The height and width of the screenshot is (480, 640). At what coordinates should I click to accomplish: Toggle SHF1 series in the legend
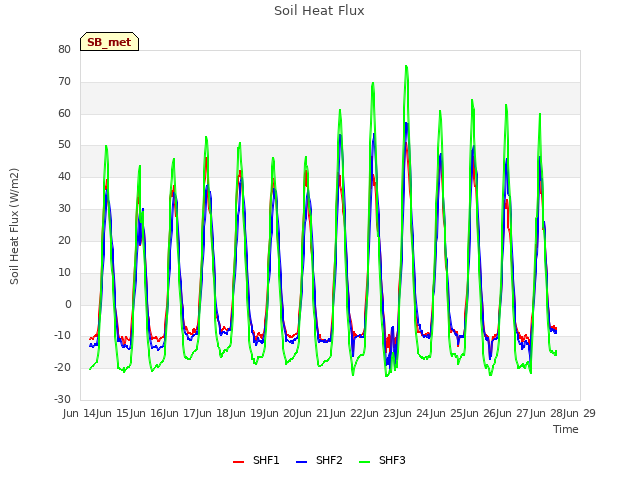[256, 460]
